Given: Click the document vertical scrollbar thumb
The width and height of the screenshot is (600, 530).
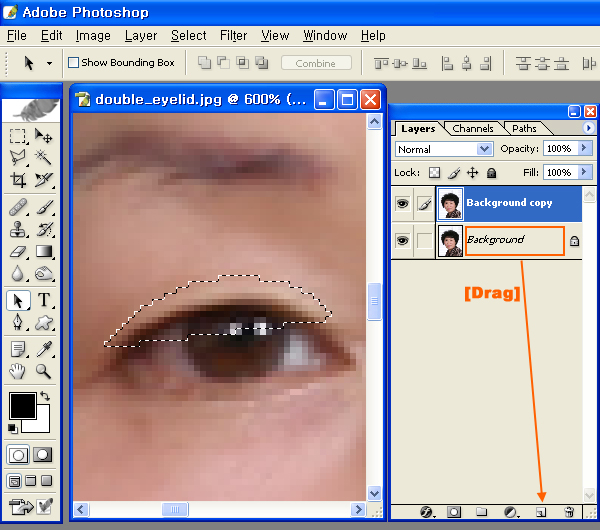Looking at the screenshot, I should (x=374, y=301).
